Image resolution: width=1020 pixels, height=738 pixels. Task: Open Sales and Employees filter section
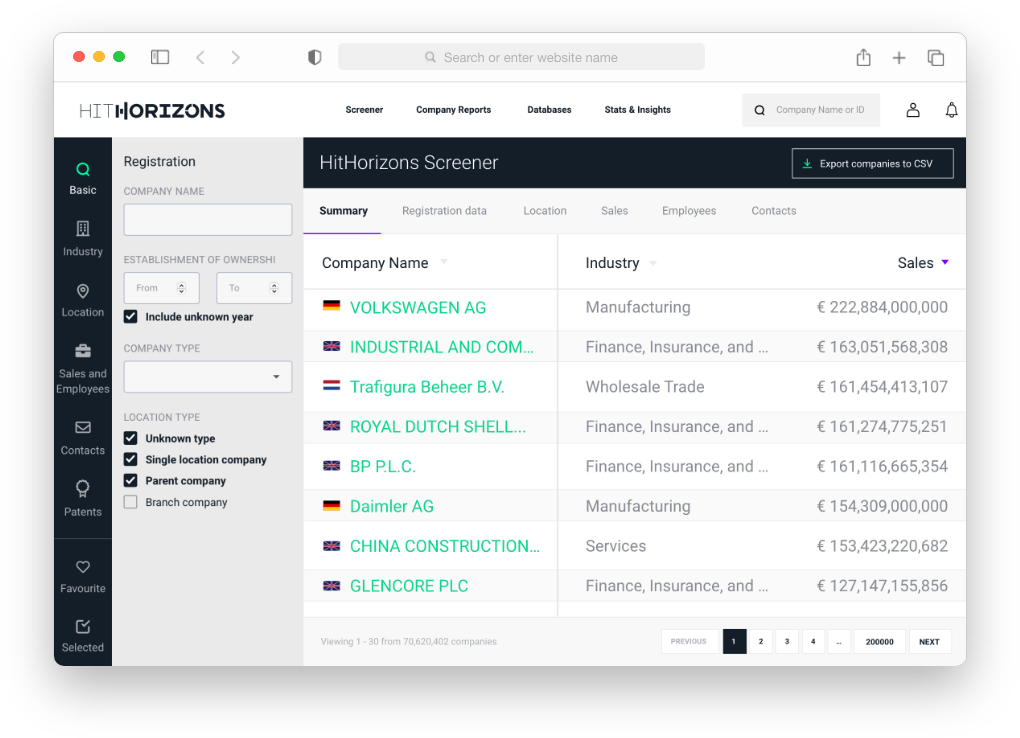[83, 369]
